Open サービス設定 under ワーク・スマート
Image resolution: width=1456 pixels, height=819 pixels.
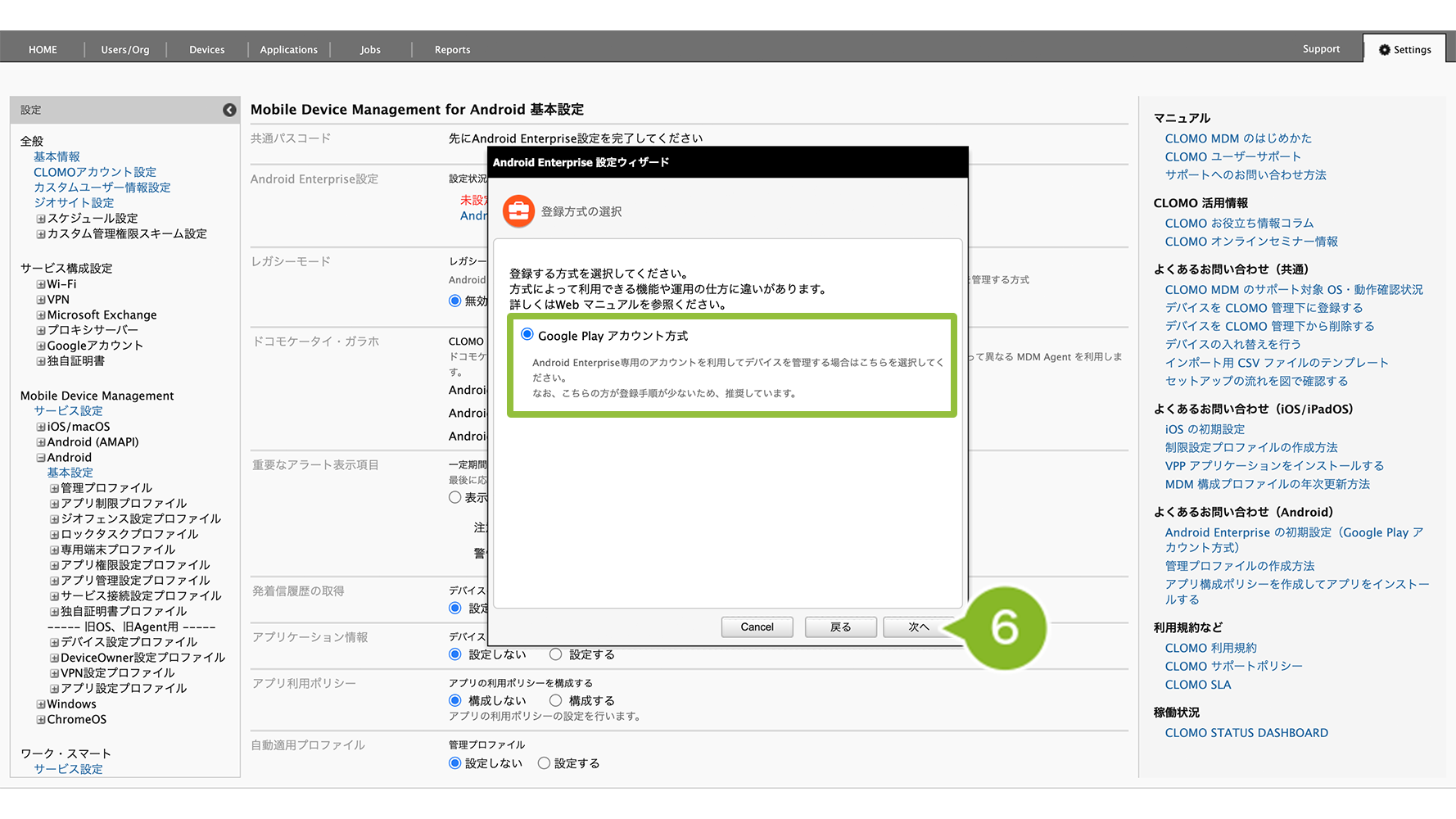(68, 769)
